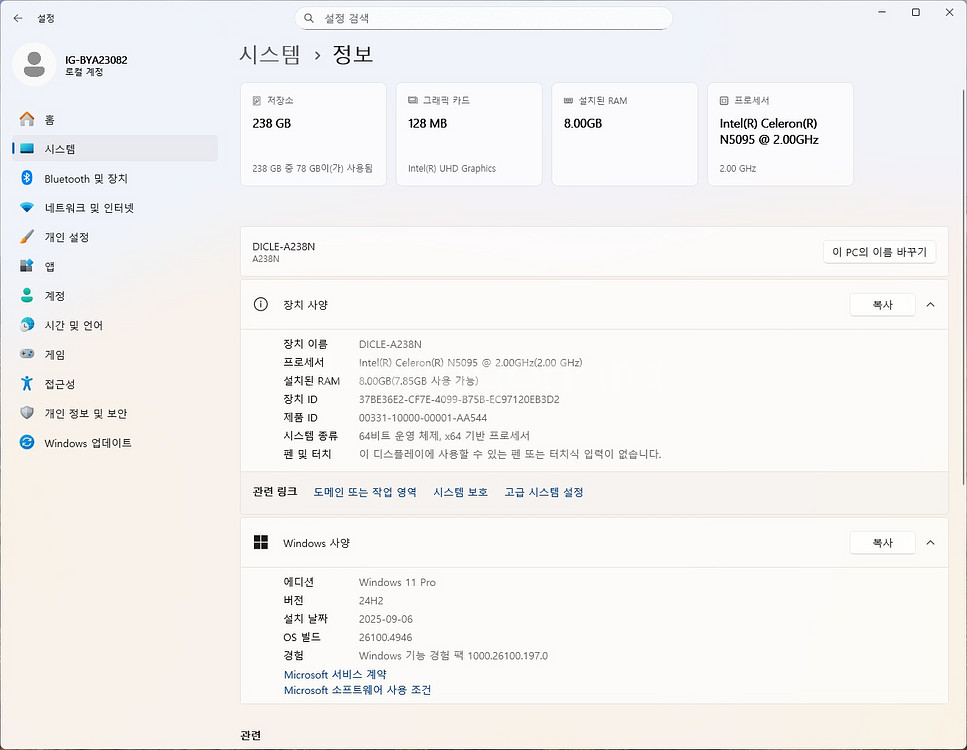The width and height of the screenshot is (967, 750).
Task: Go to 네트워크 및 인터넷
Action: point(115,208)
